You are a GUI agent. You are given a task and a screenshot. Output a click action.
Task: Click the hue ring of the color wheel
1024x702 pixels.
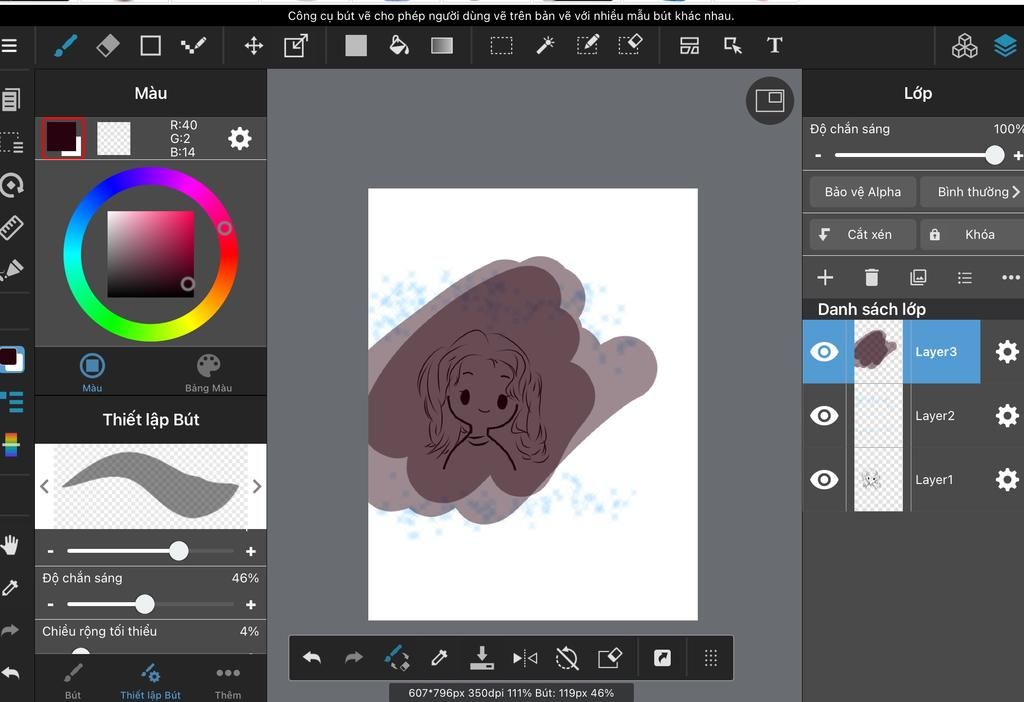[151, 178]
